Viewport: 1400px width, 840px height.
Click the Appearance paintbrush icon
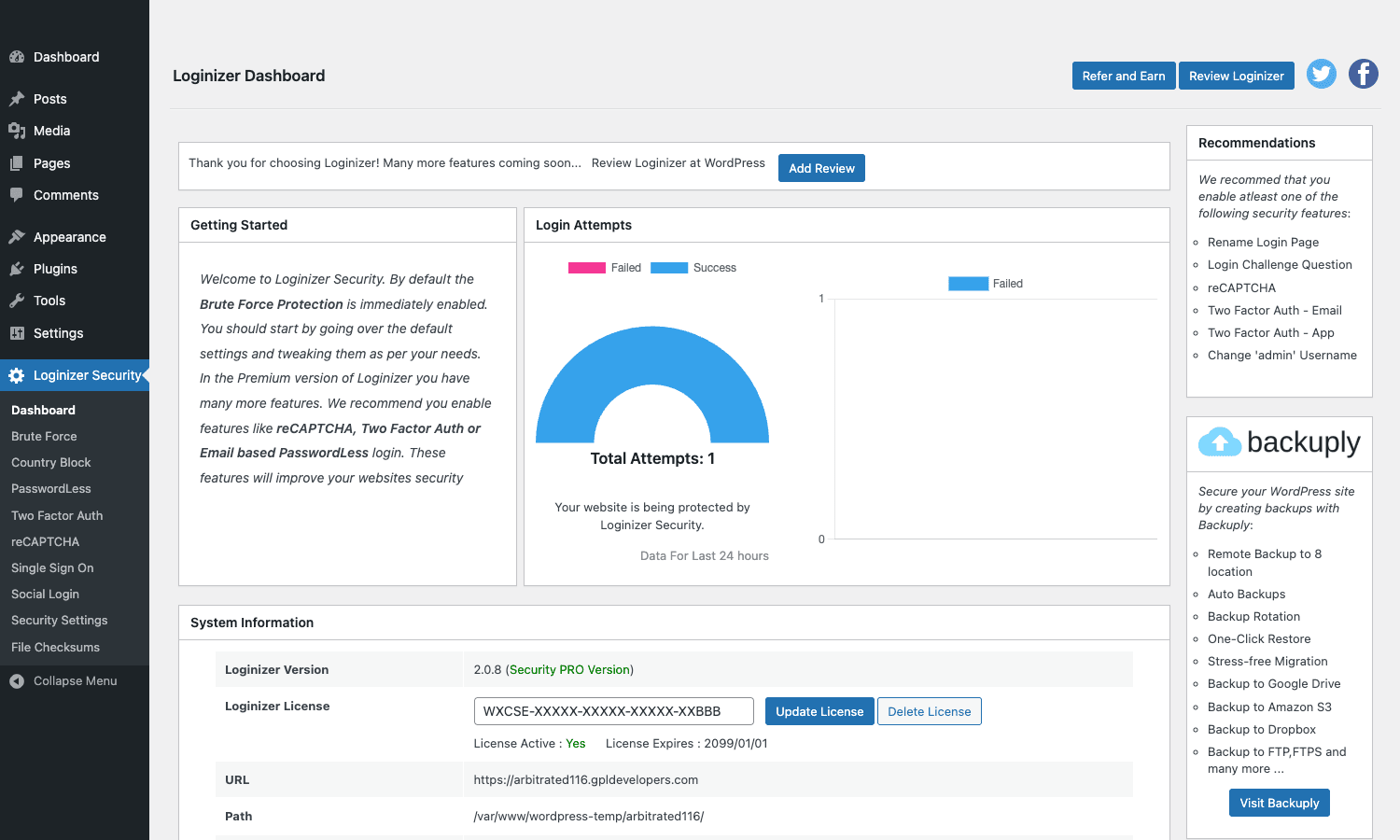[x=17, y=237]
